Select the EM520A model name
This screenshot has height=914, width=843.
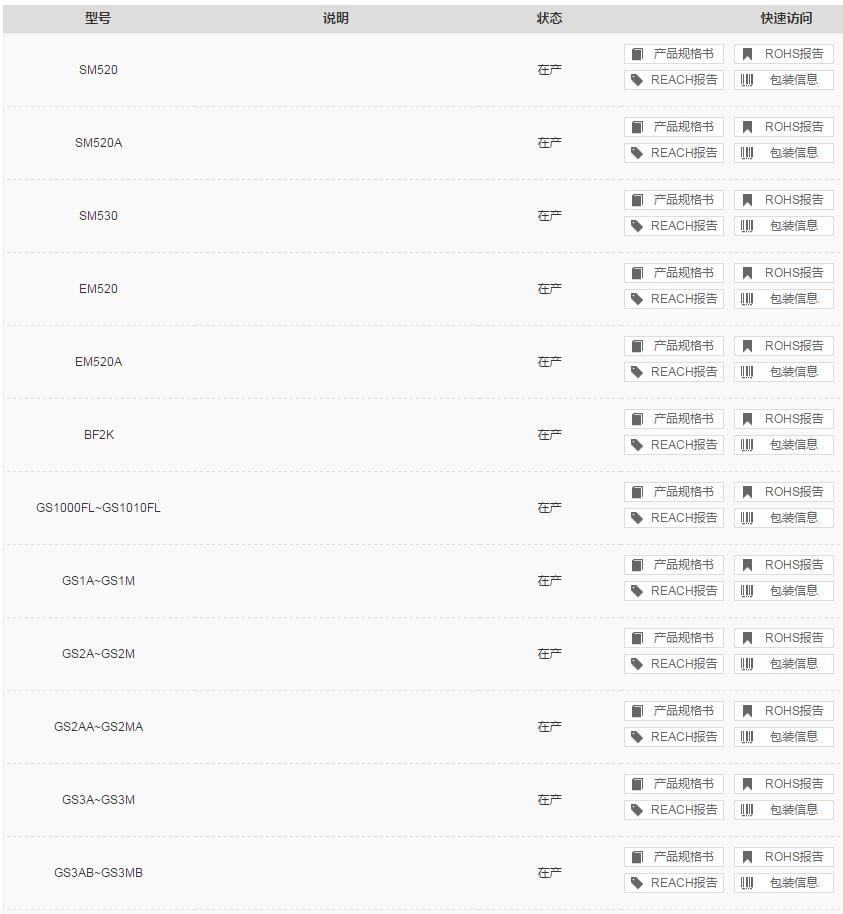(99, 362)
